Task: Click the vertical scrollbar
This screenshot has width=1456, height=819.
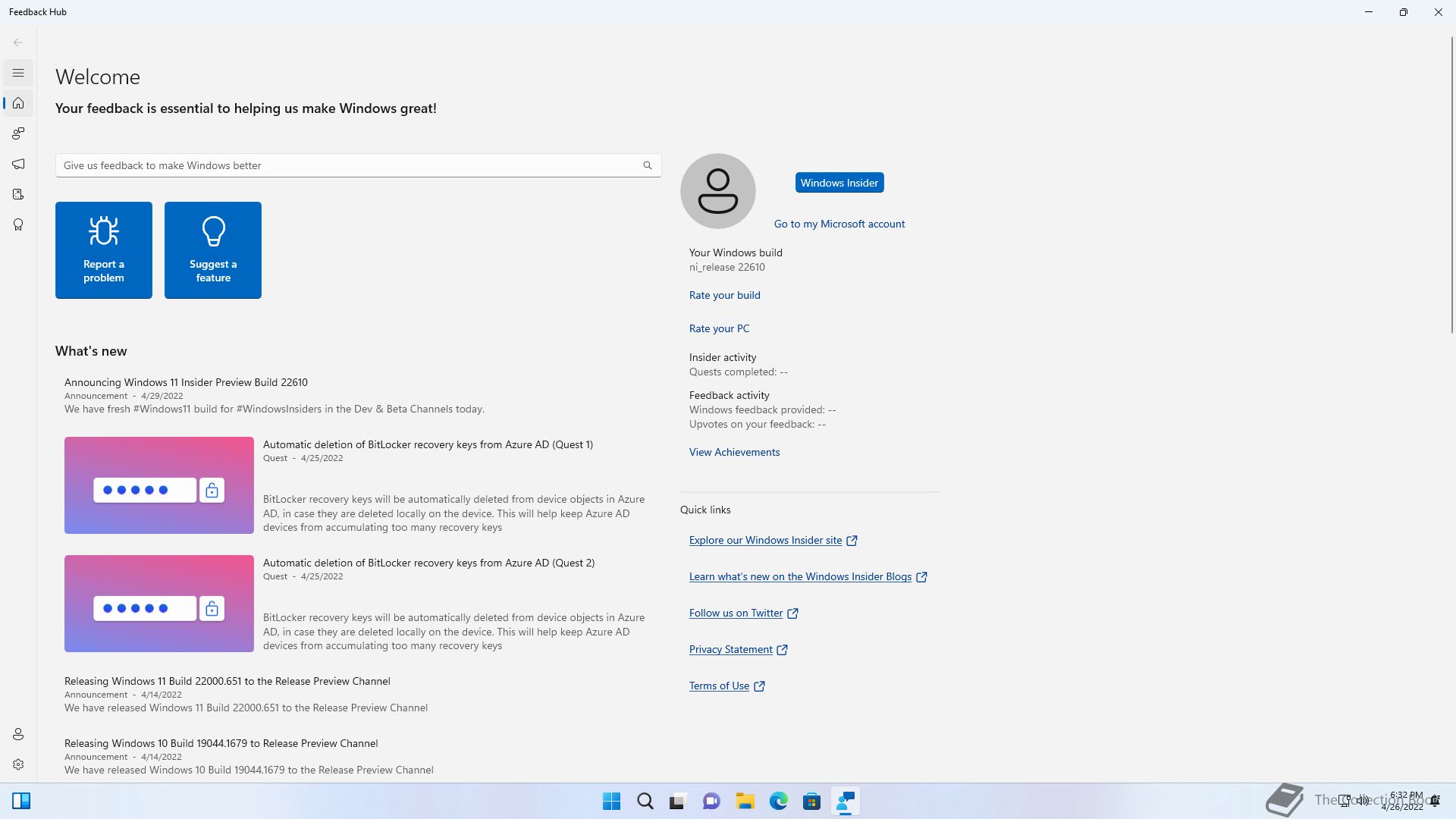Action: coord(1451,186)
